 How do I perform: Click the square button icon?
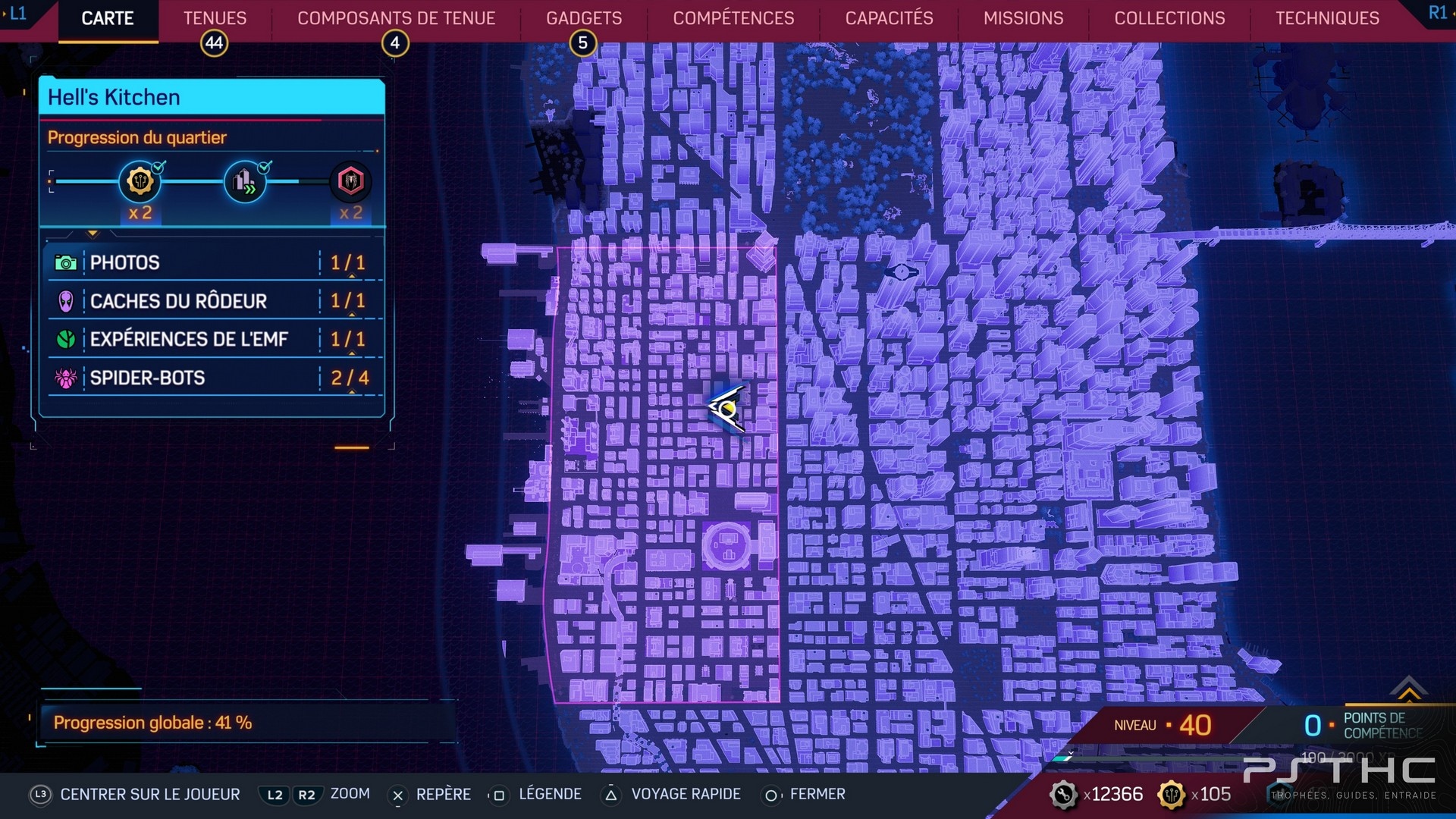pos(499,795)
